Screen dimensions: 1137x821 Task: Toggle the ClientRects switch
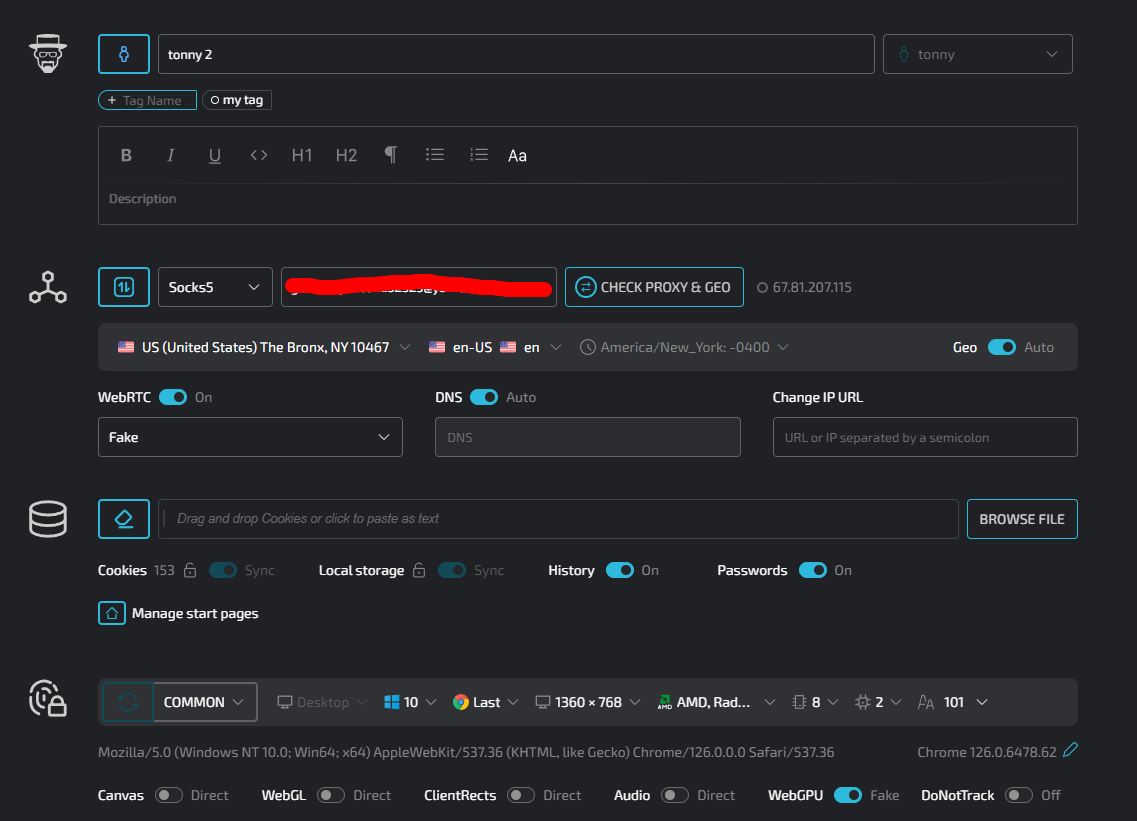(521, 796)
